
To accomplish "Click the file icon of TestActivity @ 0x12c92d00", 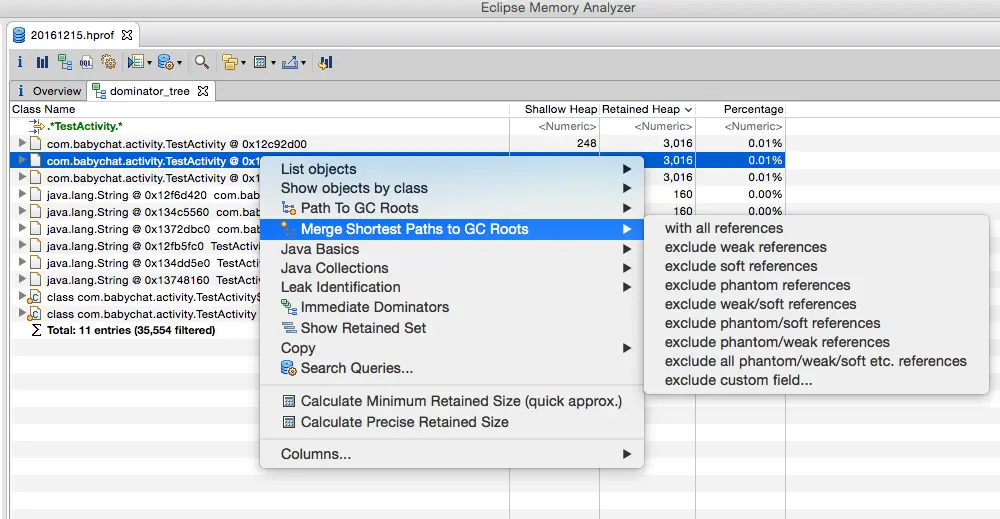I will (x=36, y=143).
